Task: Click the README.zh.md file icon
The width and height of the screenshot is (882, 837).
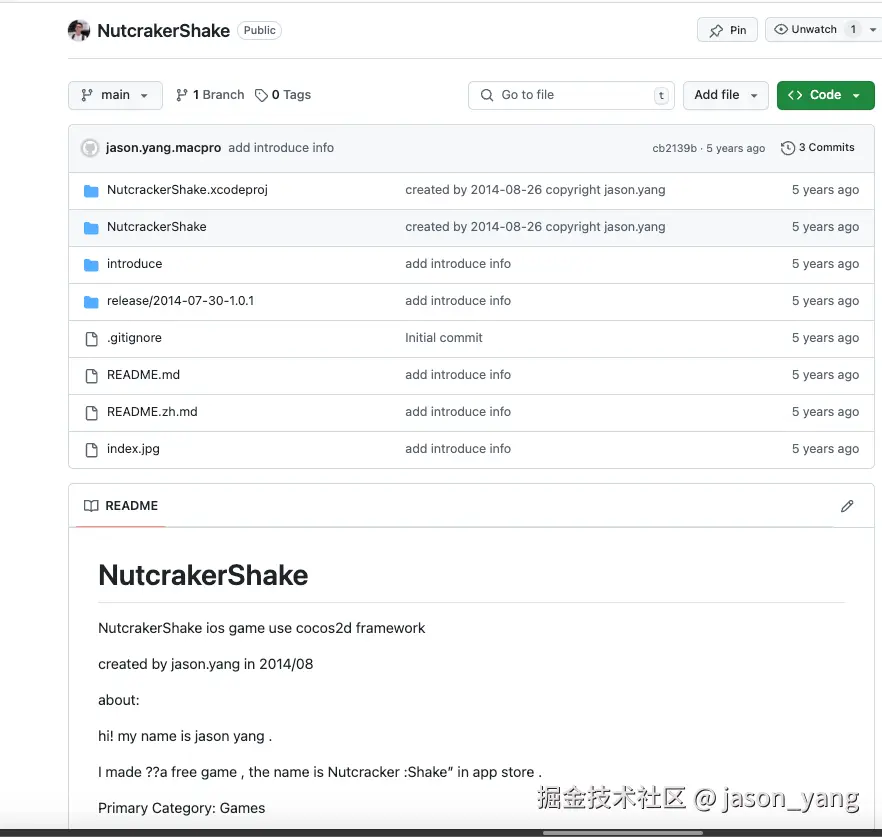Action: (x=91, y=413)
